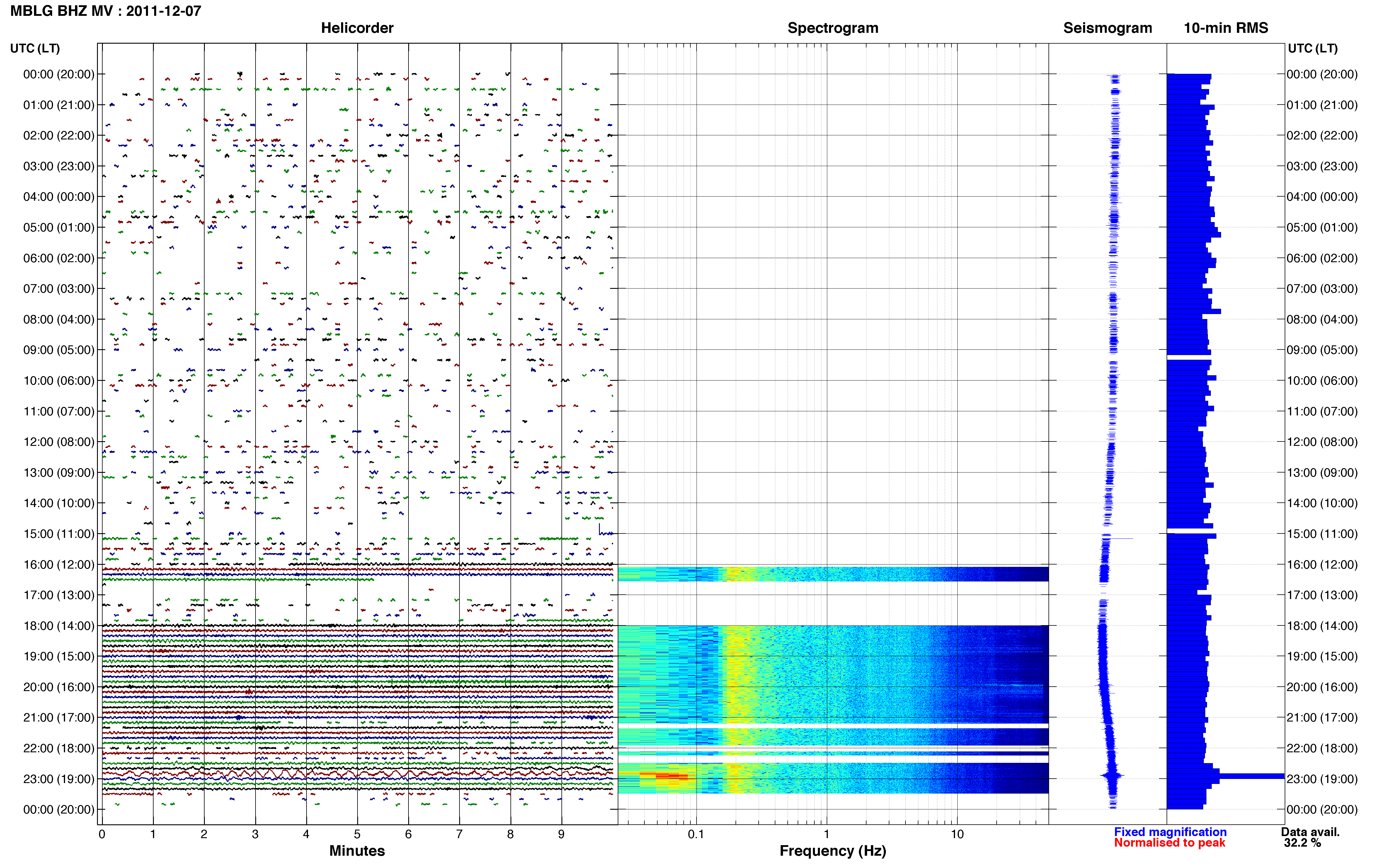The width and height of the screenshot is (1389, 868).
Task: Click the '5' minutes tick label
Action: pos(357,834)
